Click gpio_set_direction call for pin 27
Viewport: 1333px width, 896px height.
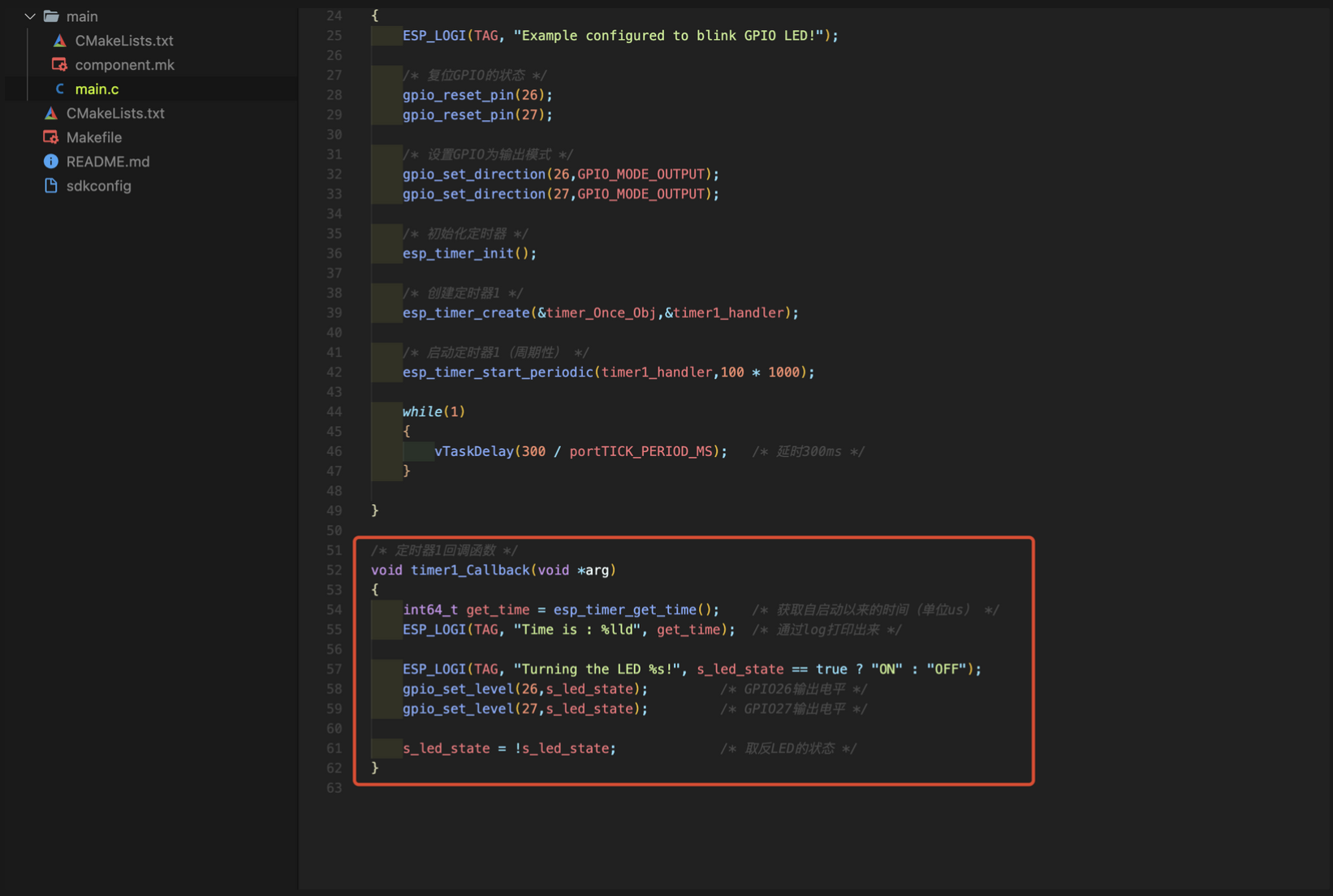click(x=561, y=194)
